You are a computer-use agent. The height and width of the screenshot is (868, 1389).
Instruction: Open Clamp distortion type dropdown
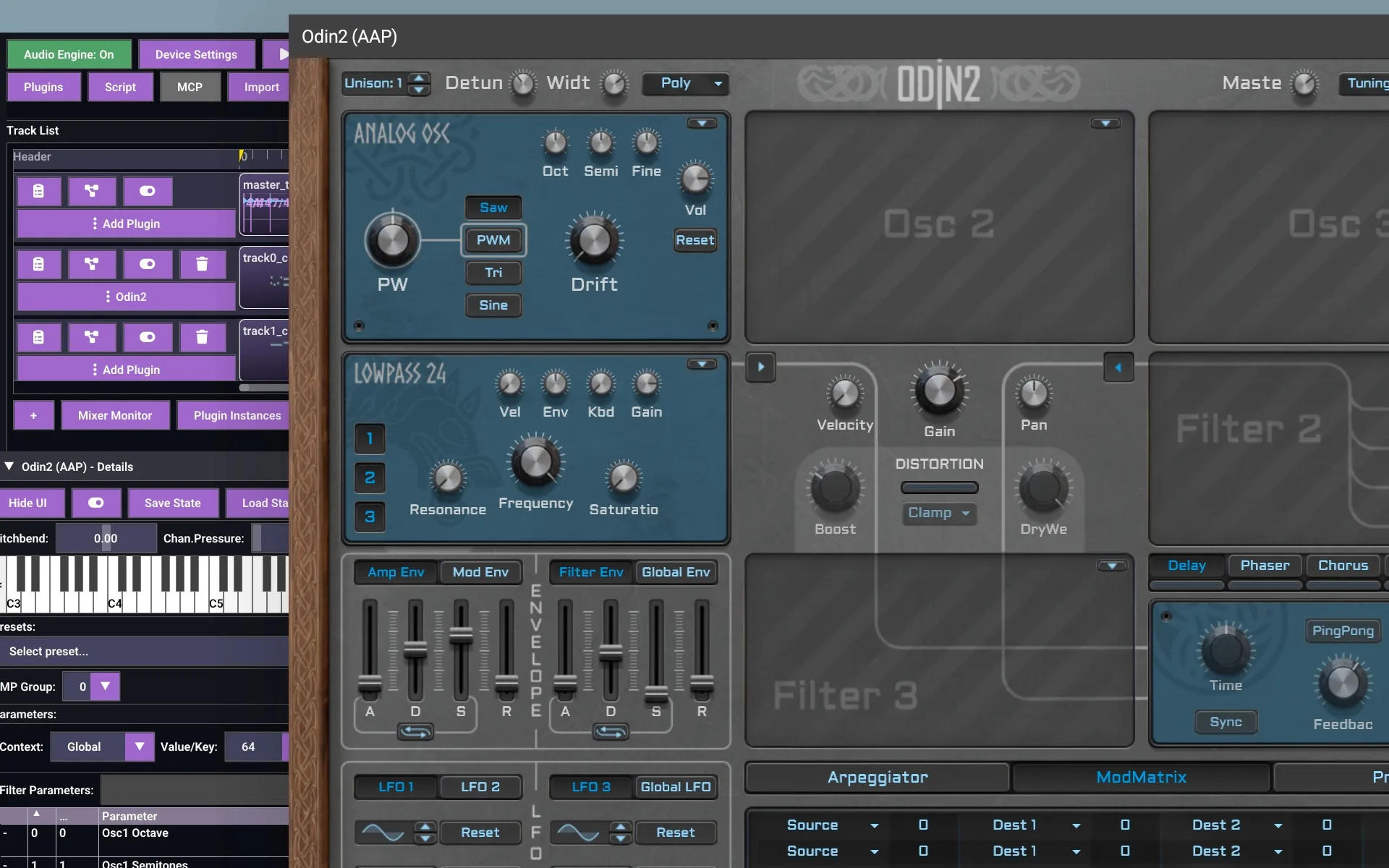pyautogui.click(x=939, y=513)
